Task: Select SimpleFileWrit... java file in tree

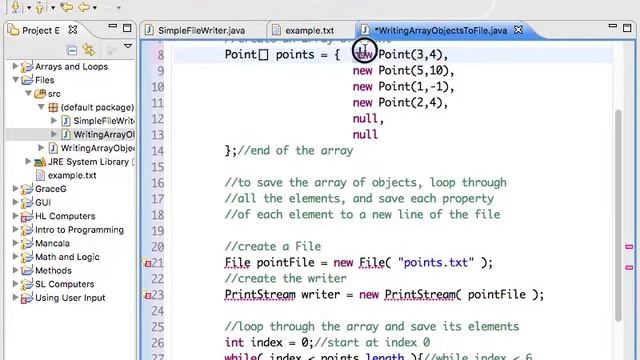Action: [104, 121]
